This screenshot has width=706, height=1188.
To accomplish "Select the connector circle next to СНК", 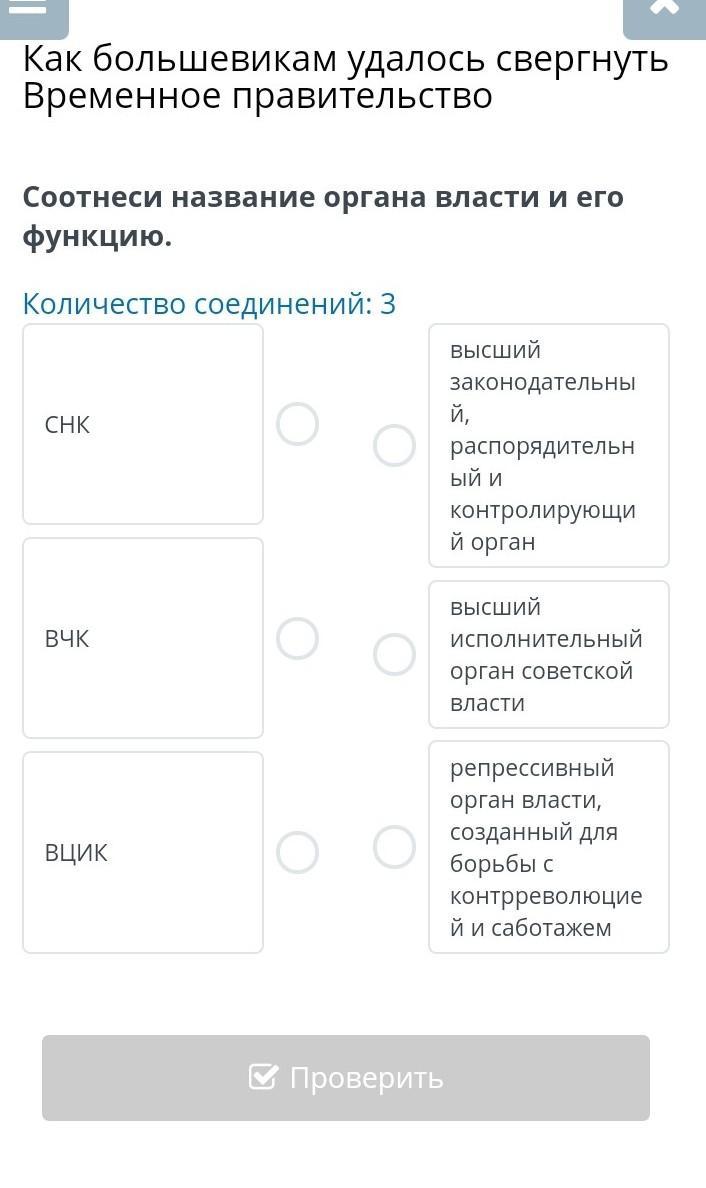I will pos(297,424).
